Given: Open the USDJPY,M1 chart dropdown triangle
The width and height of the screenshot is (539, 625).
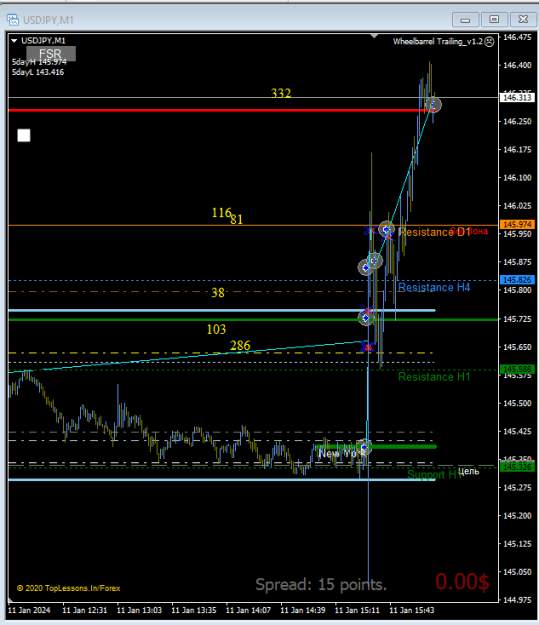Looking at the screenshot, I should (x=14, y=41).
